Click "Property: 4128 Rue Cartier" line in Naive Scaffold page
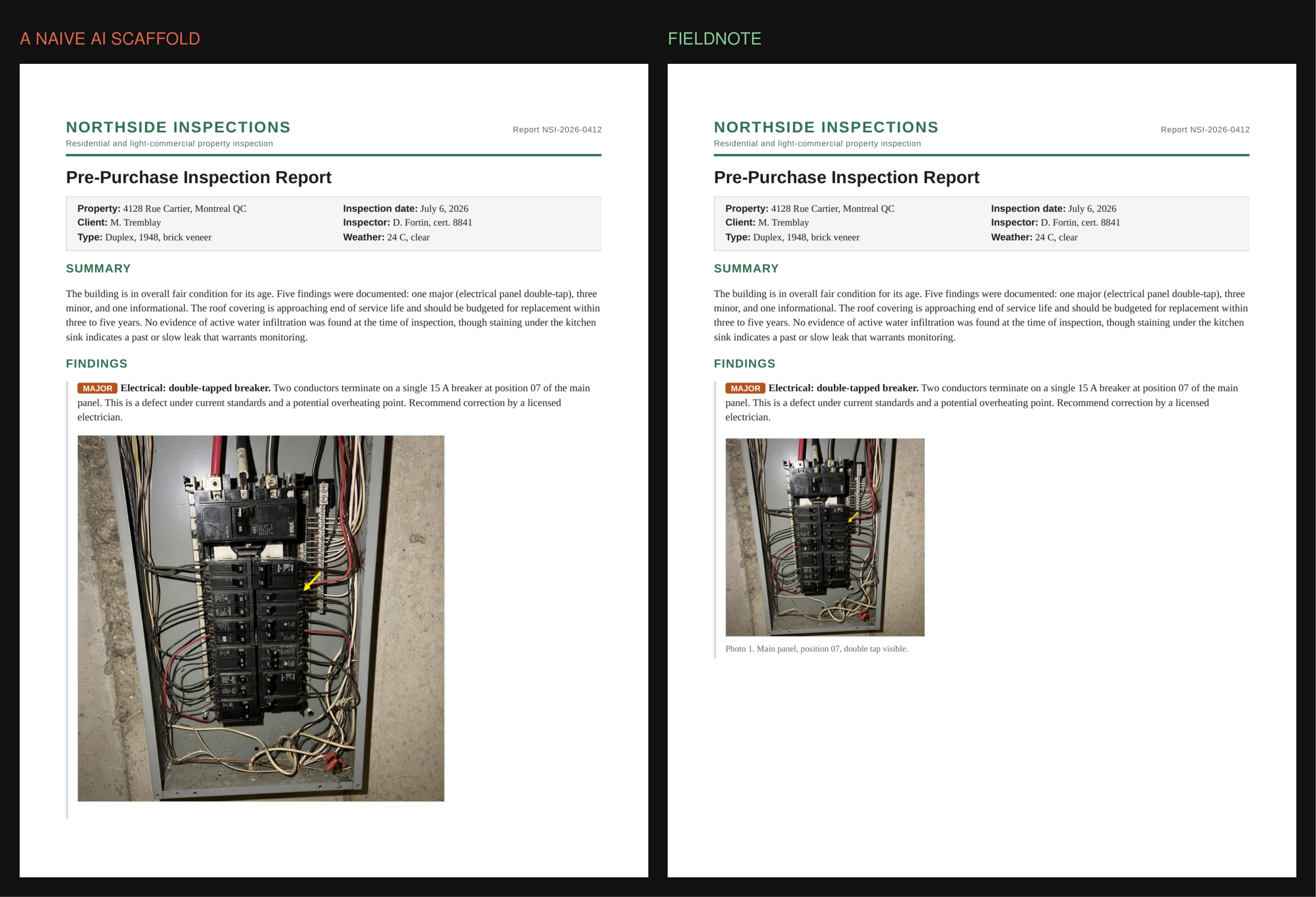This screenshot has width=1316, height=897. click(162, 208)
